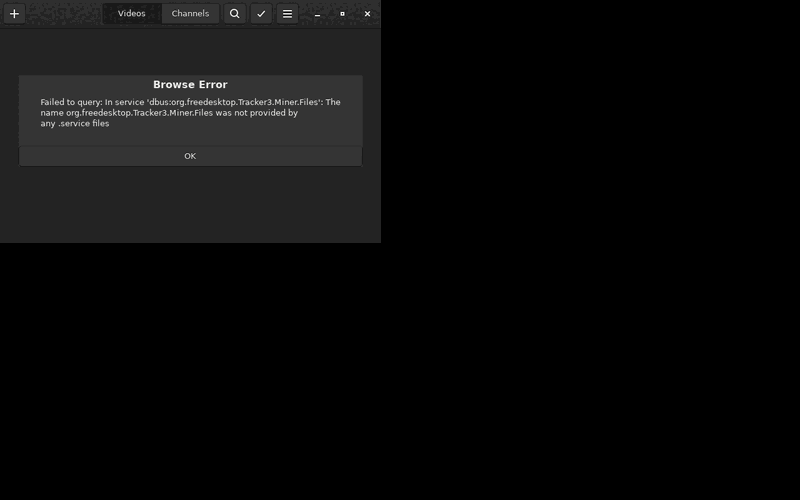
Task: Switch to the Videos tab
Action: [x=132, y=14]
